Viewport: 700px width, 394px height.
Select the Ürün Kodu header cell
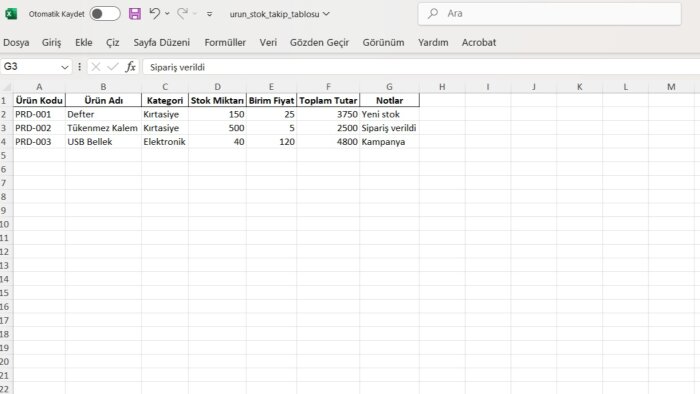(39, 100)
